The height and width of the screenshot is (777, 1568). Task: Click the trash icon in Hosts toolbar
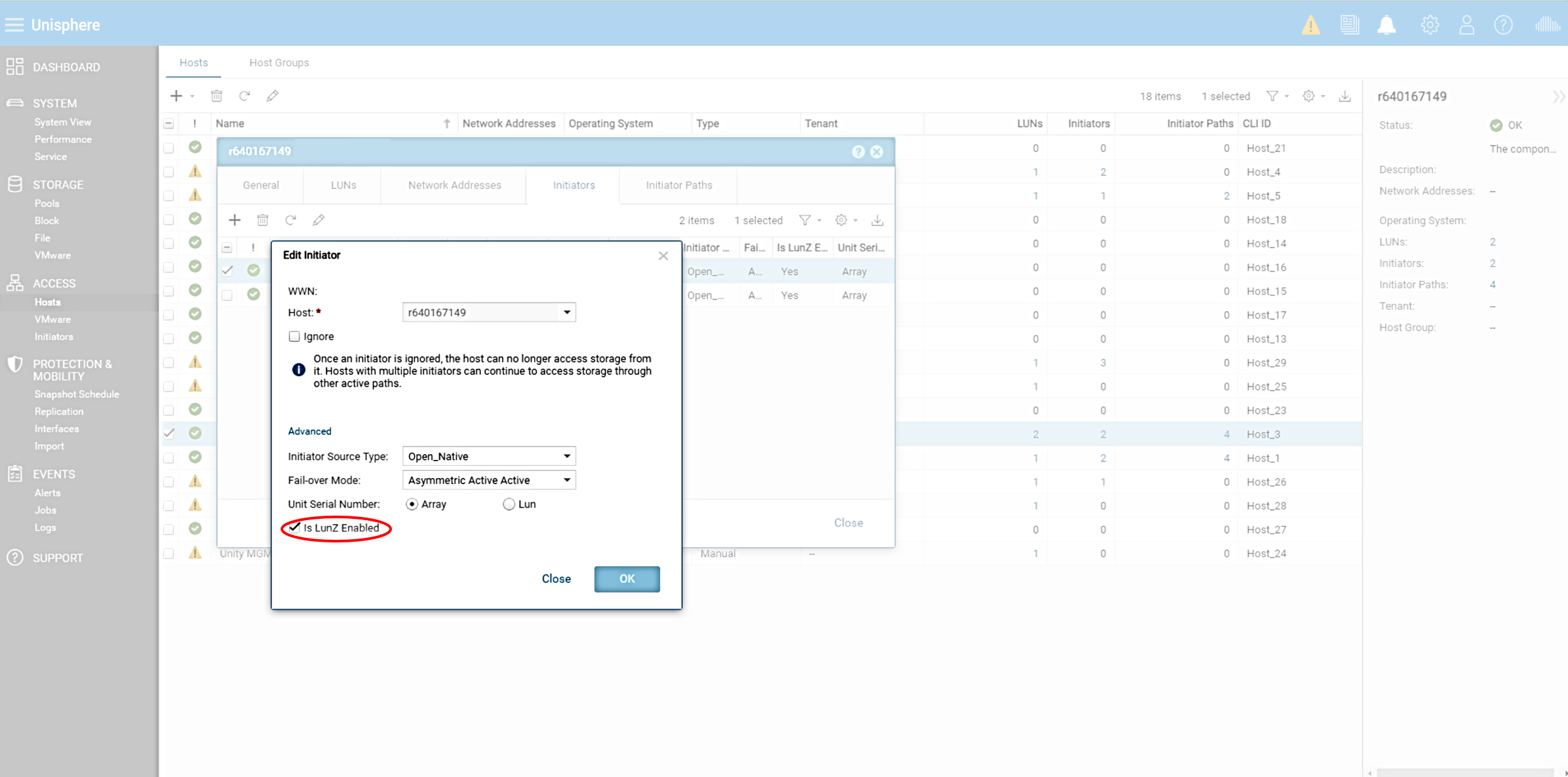pyautogui.click(x=216, y=96)
